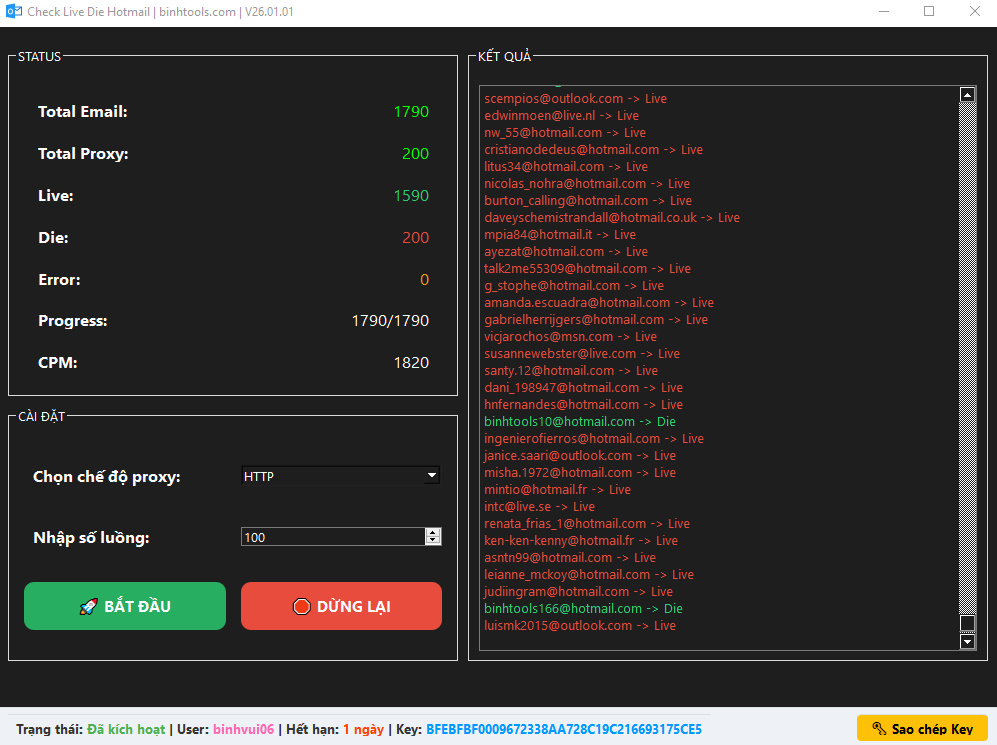Image resolution: width=997 pixels, height=745 pixels.
Task: Click the results scrollbar track in the middle
Action: click(967, 360)
